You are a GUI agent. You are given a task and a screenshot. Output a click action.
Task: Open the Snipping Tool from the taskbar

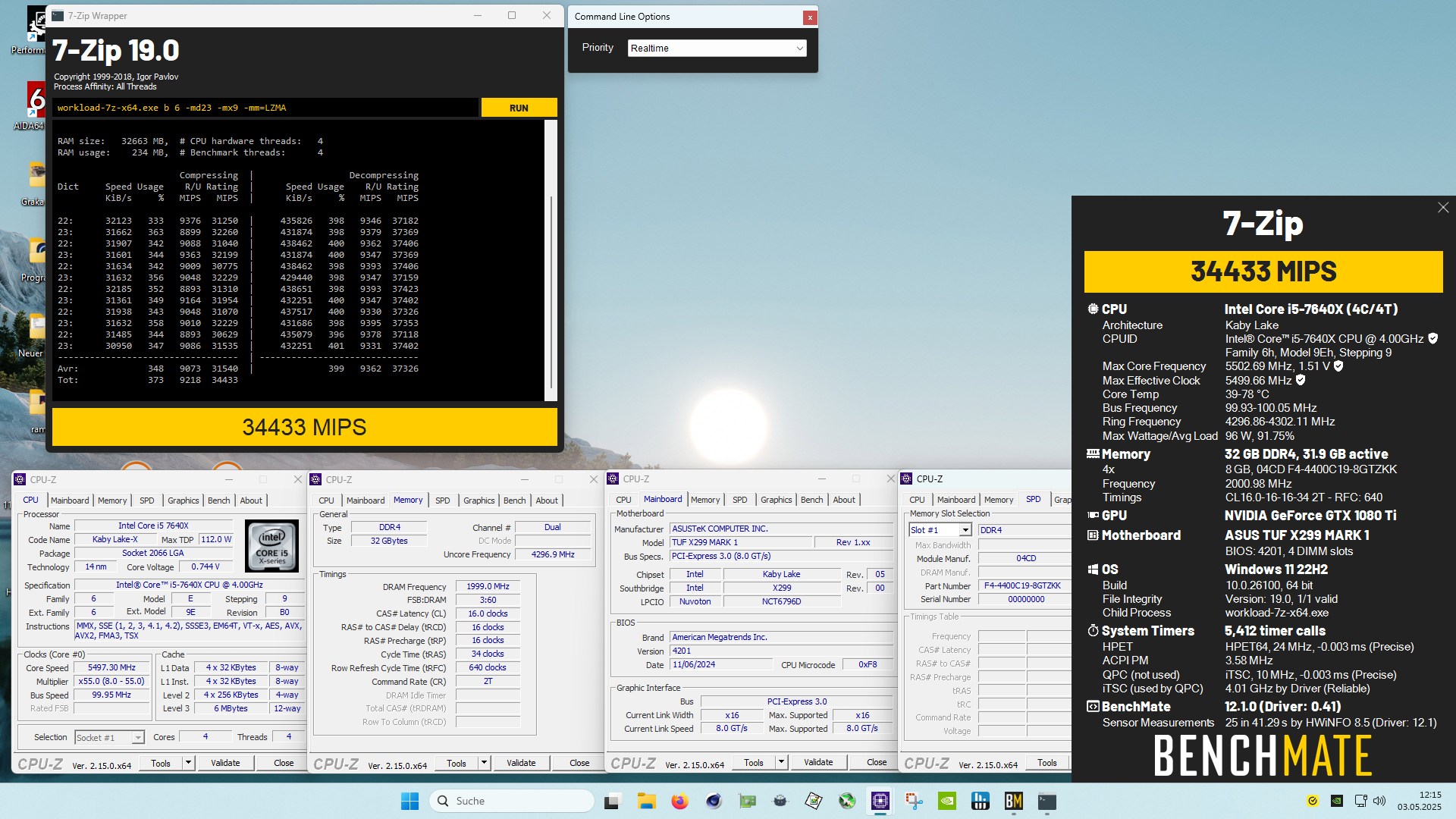click(914, 801)
